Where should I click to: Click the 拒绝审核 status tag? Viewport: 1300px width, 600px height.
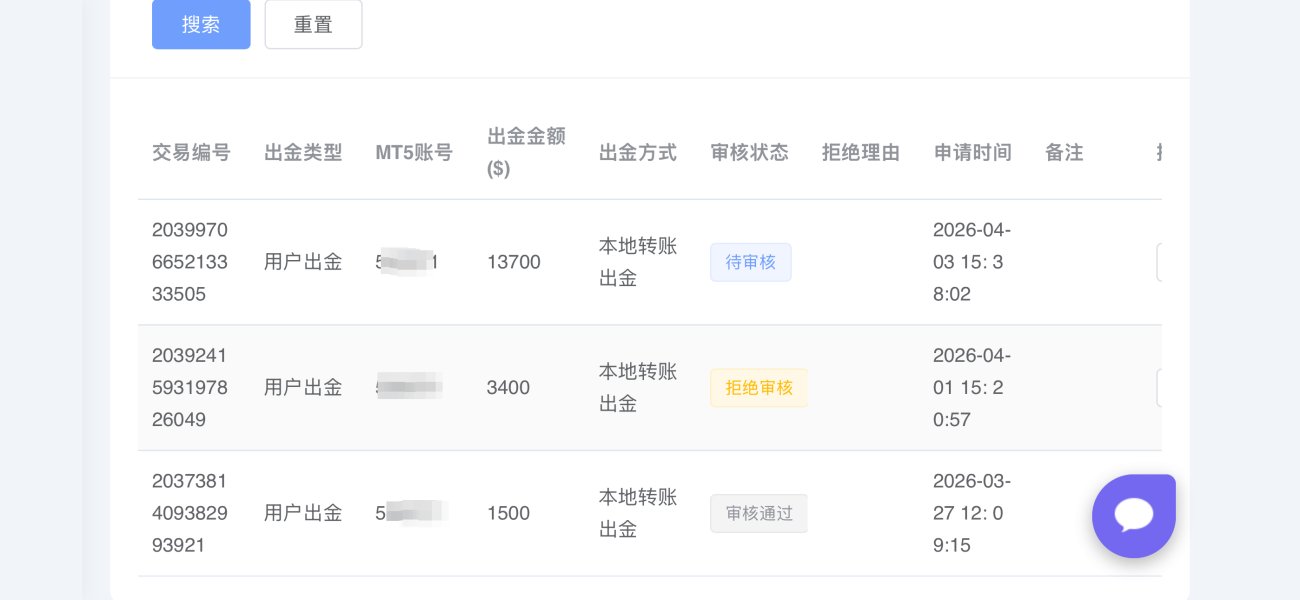(x=758, y=388)
